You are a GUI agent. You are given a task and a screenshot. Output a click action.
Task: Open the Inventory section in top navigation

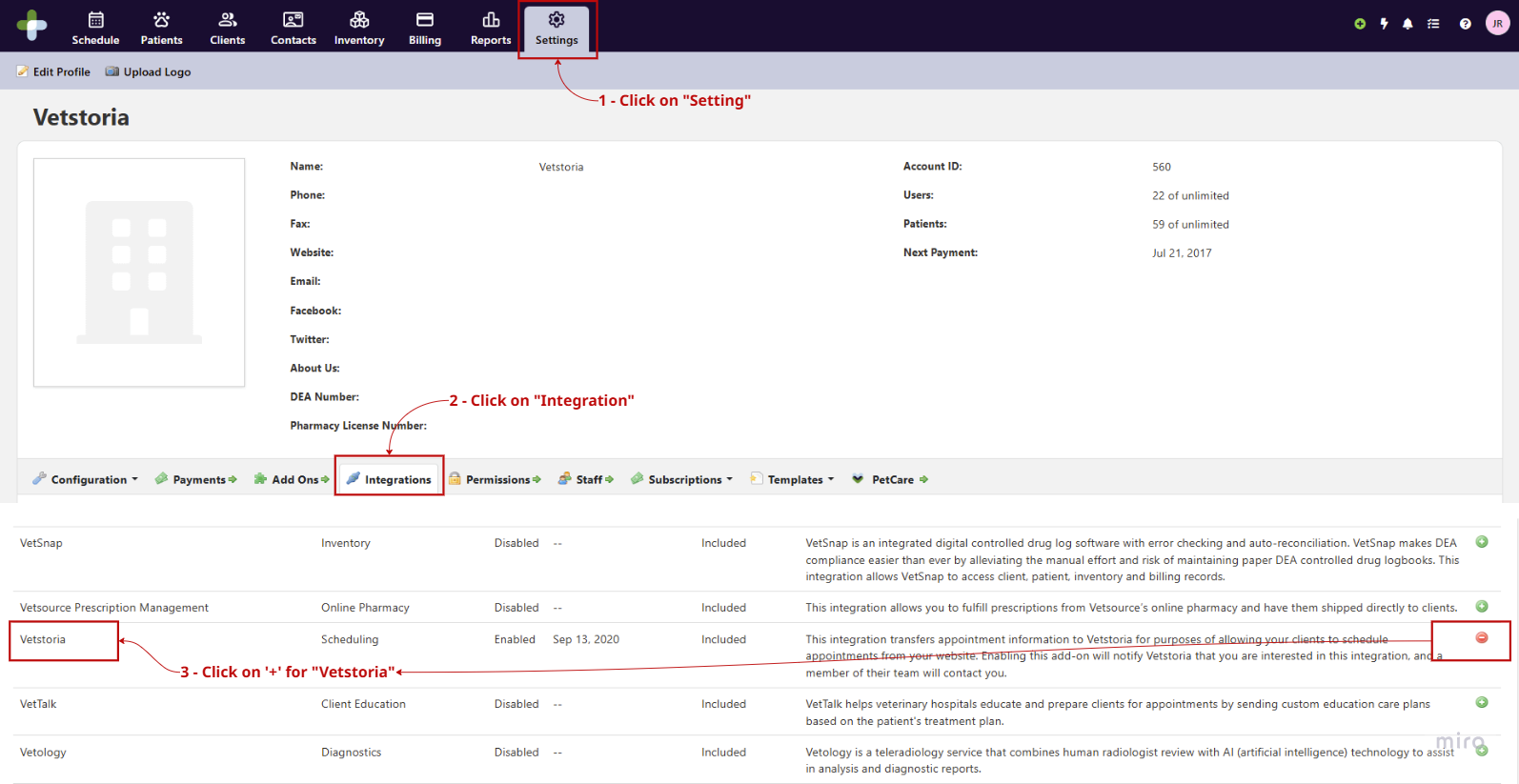[359, 28]
